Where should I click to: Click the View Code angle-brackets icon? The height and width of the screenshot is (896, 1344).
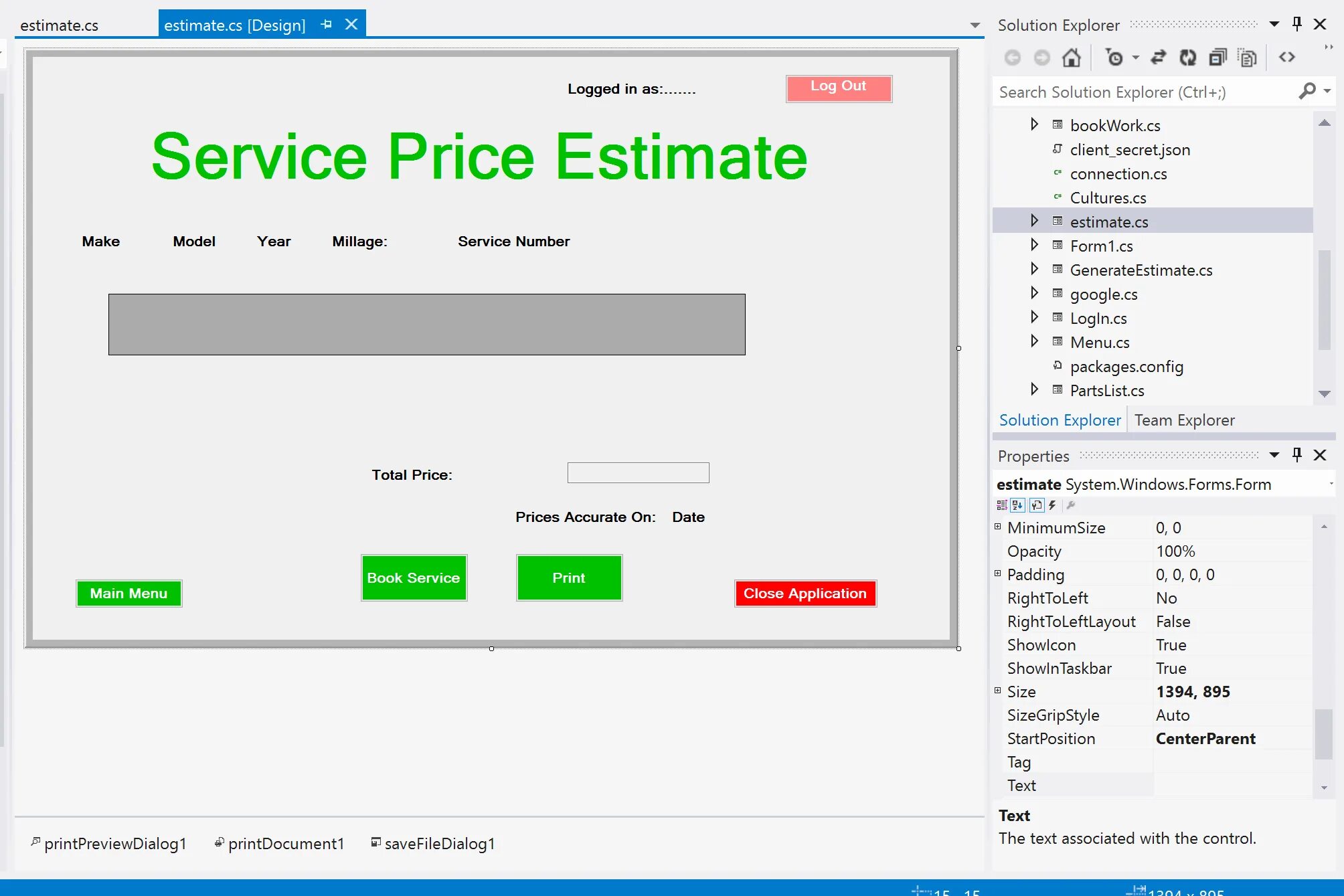[x=1286, y=58]
